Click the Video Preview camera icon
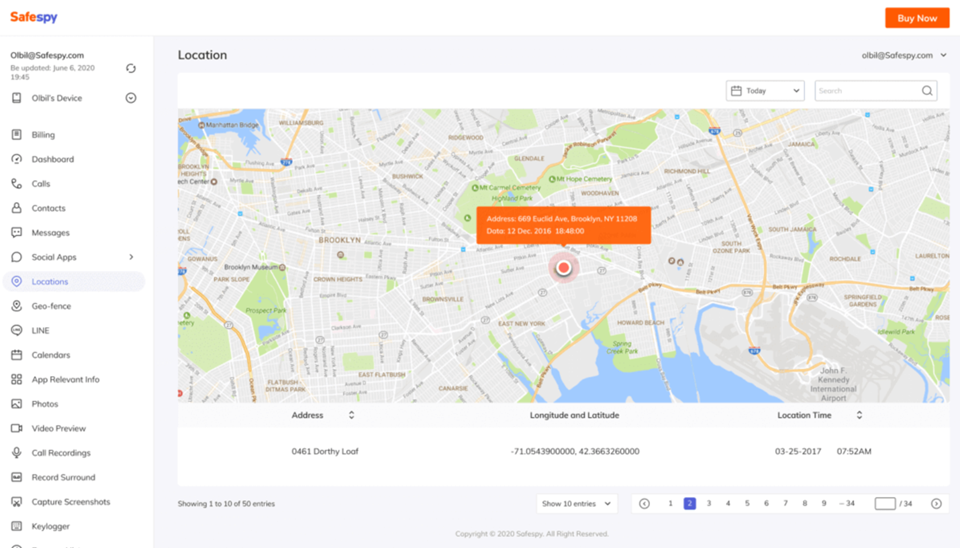 pyautogui.click(x=17, y=429)
